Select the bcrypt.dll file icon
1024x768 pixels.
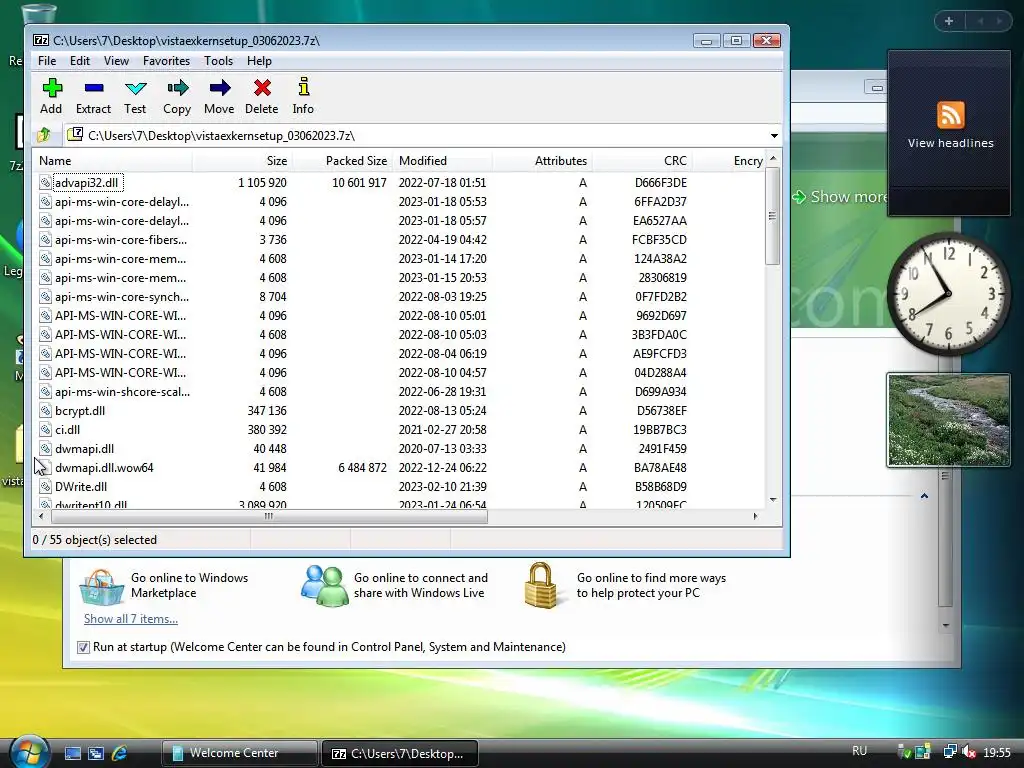45,411
